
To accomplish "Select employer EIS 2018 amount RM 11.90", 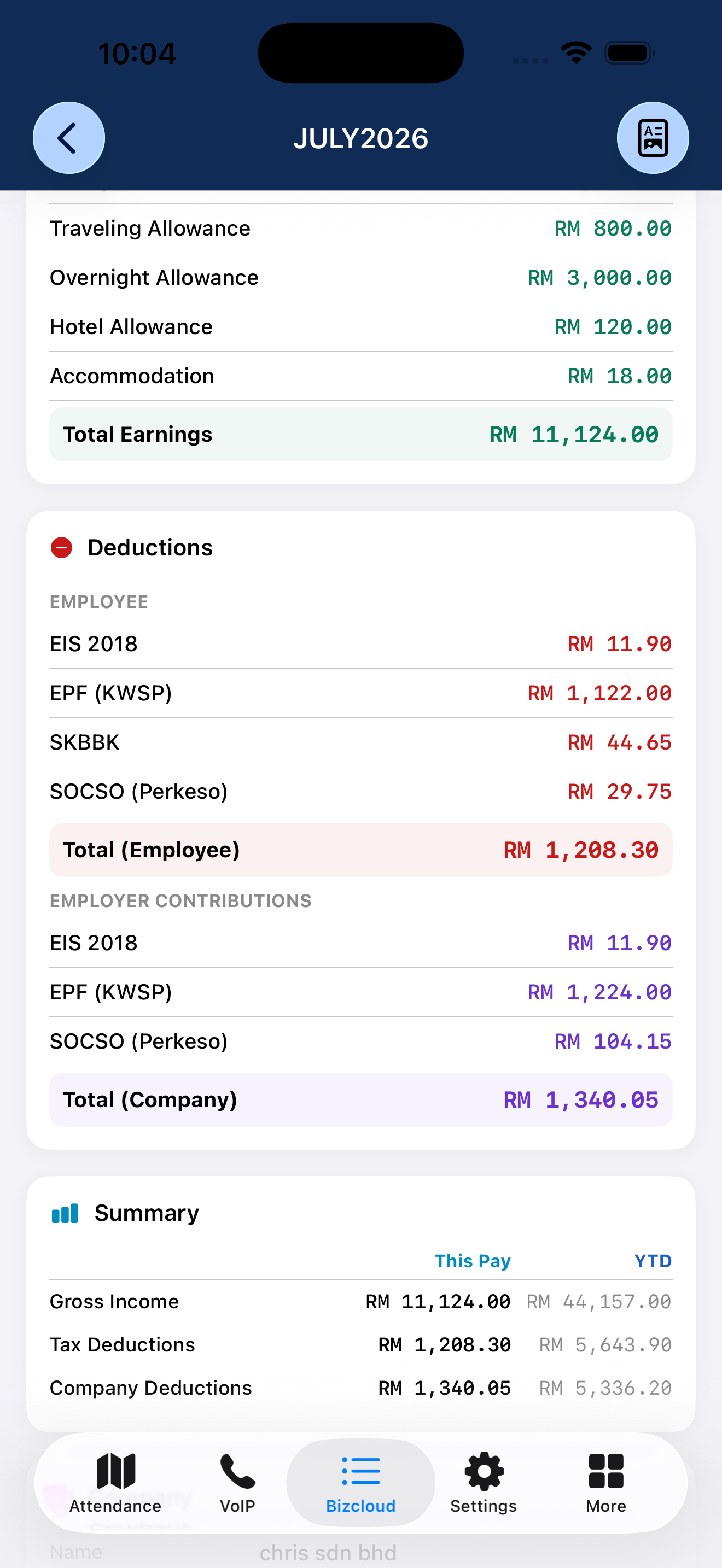I will pos(620,943).
